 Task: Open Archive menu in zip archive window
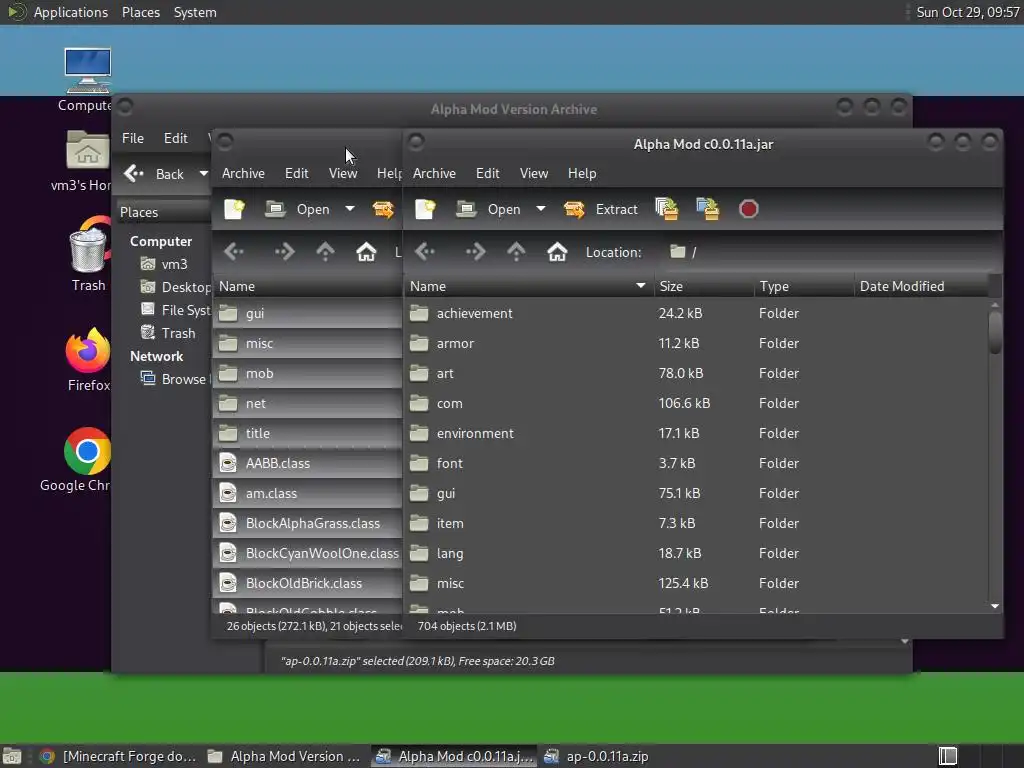pyautogui.click(x=244, y=173)
